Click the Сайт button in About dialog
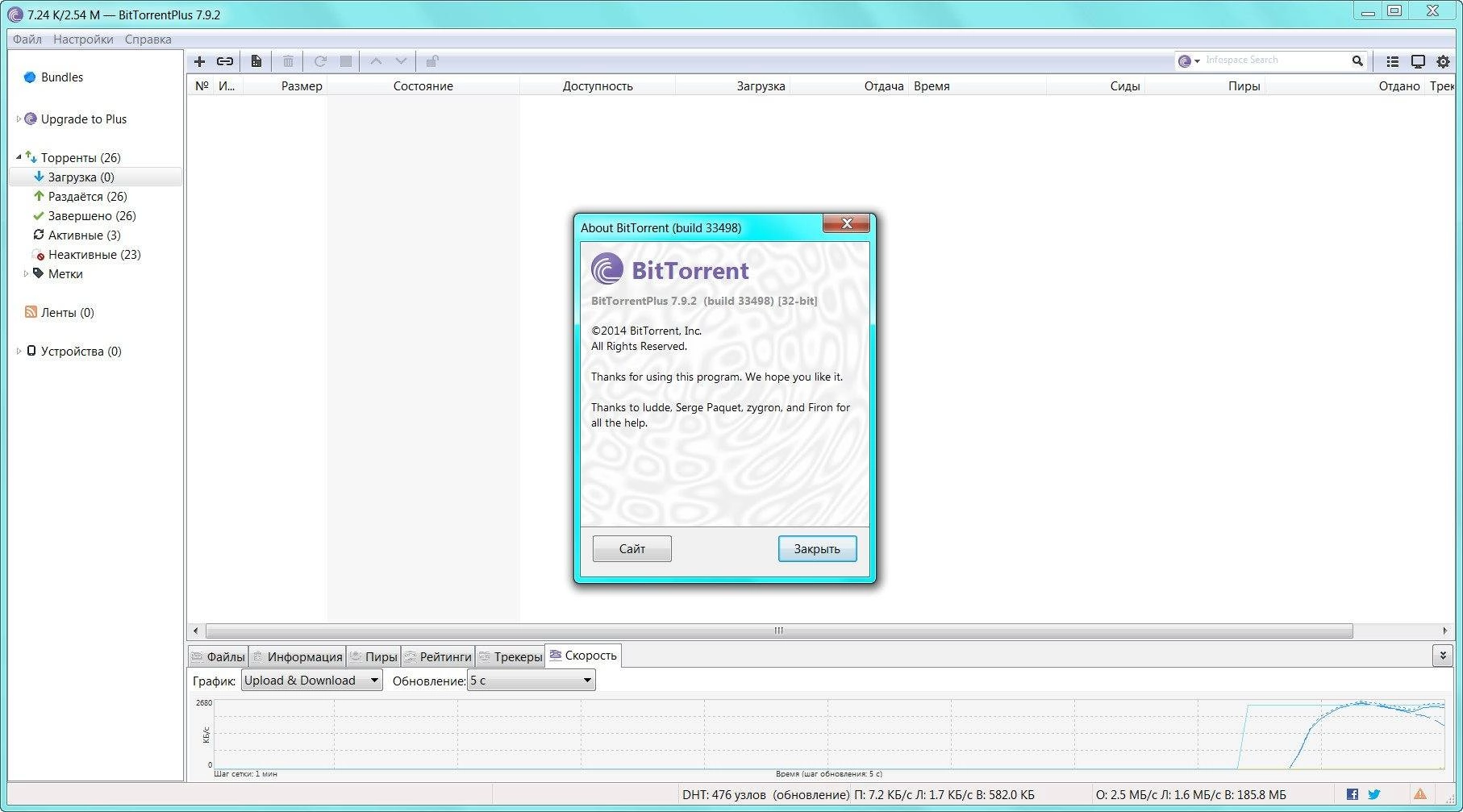 pyautogui.click(x=632, y=548)
